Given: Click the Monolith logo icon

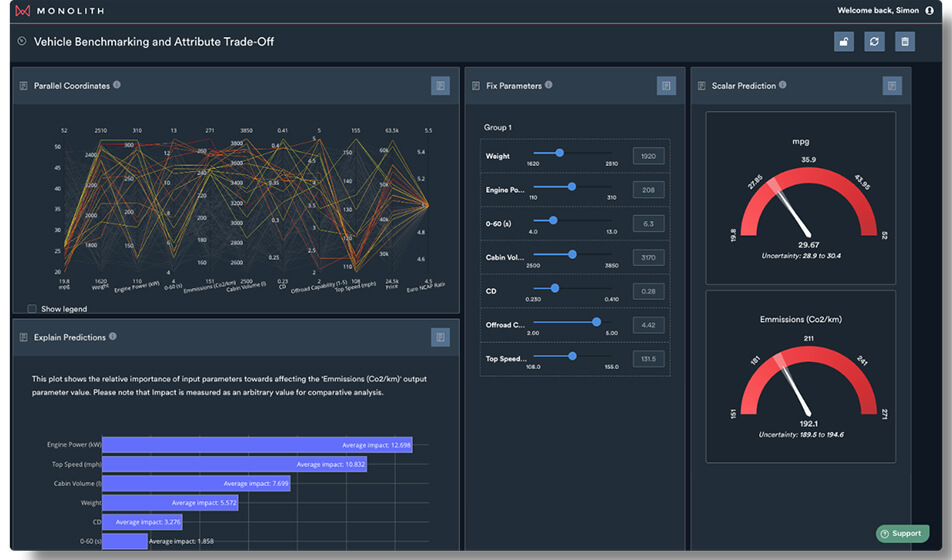Looking at the screenshot, I should [22, 10].
